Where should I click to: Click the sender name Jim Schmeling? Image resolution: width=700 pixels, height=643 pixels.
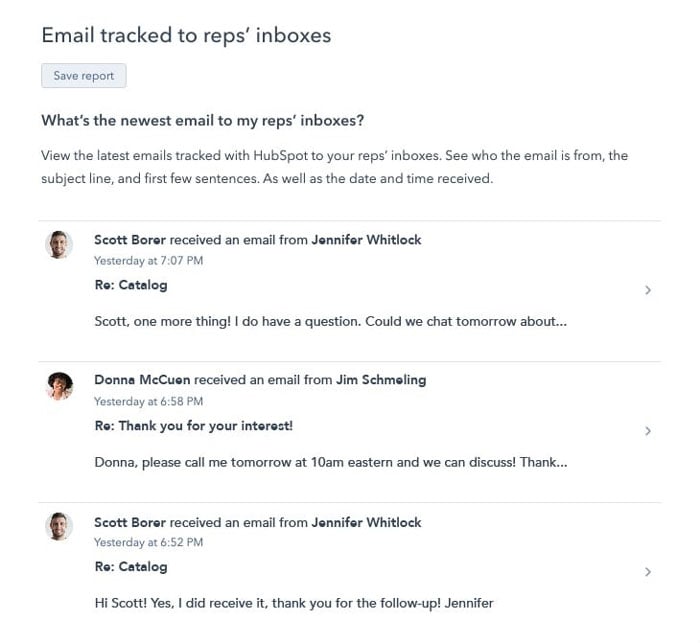click(381, 380)
